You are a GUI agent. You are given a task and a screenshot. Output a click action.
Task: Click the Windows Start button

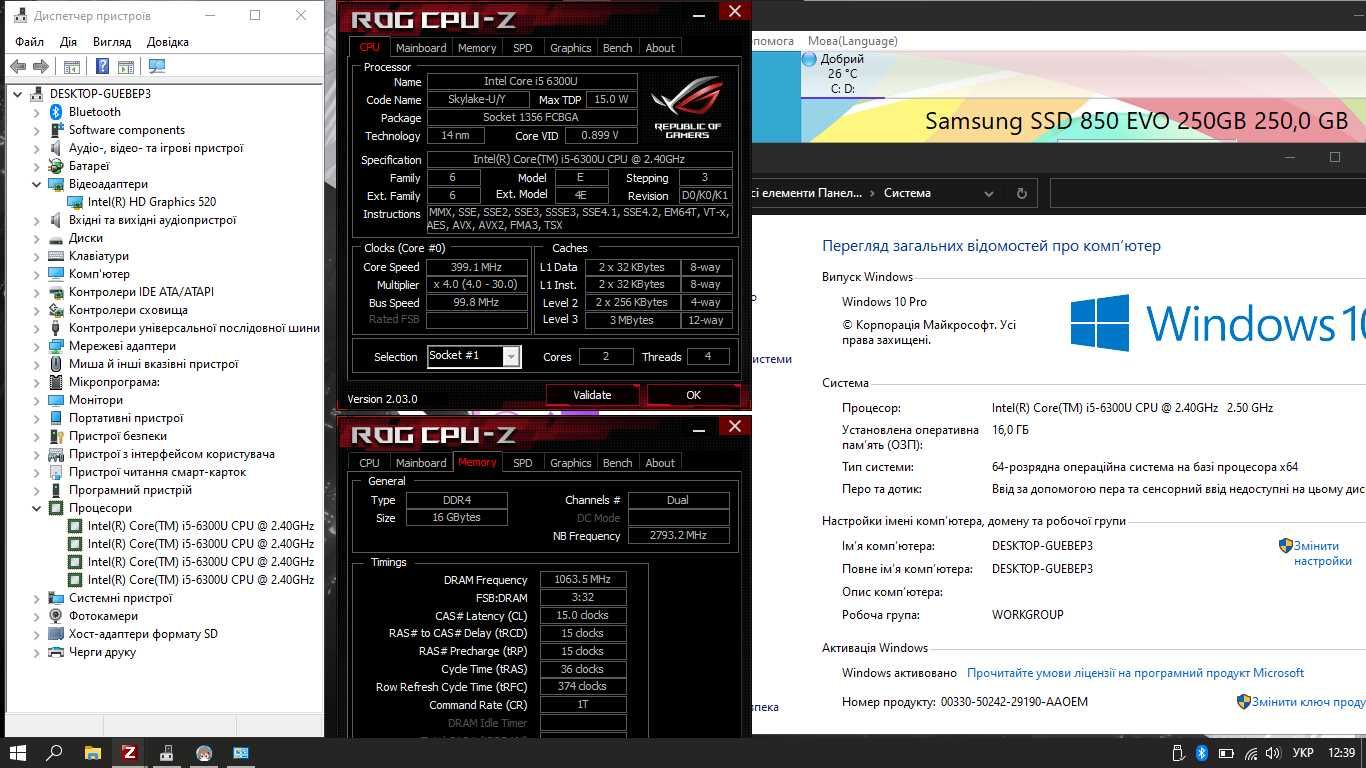coord(17,753)
